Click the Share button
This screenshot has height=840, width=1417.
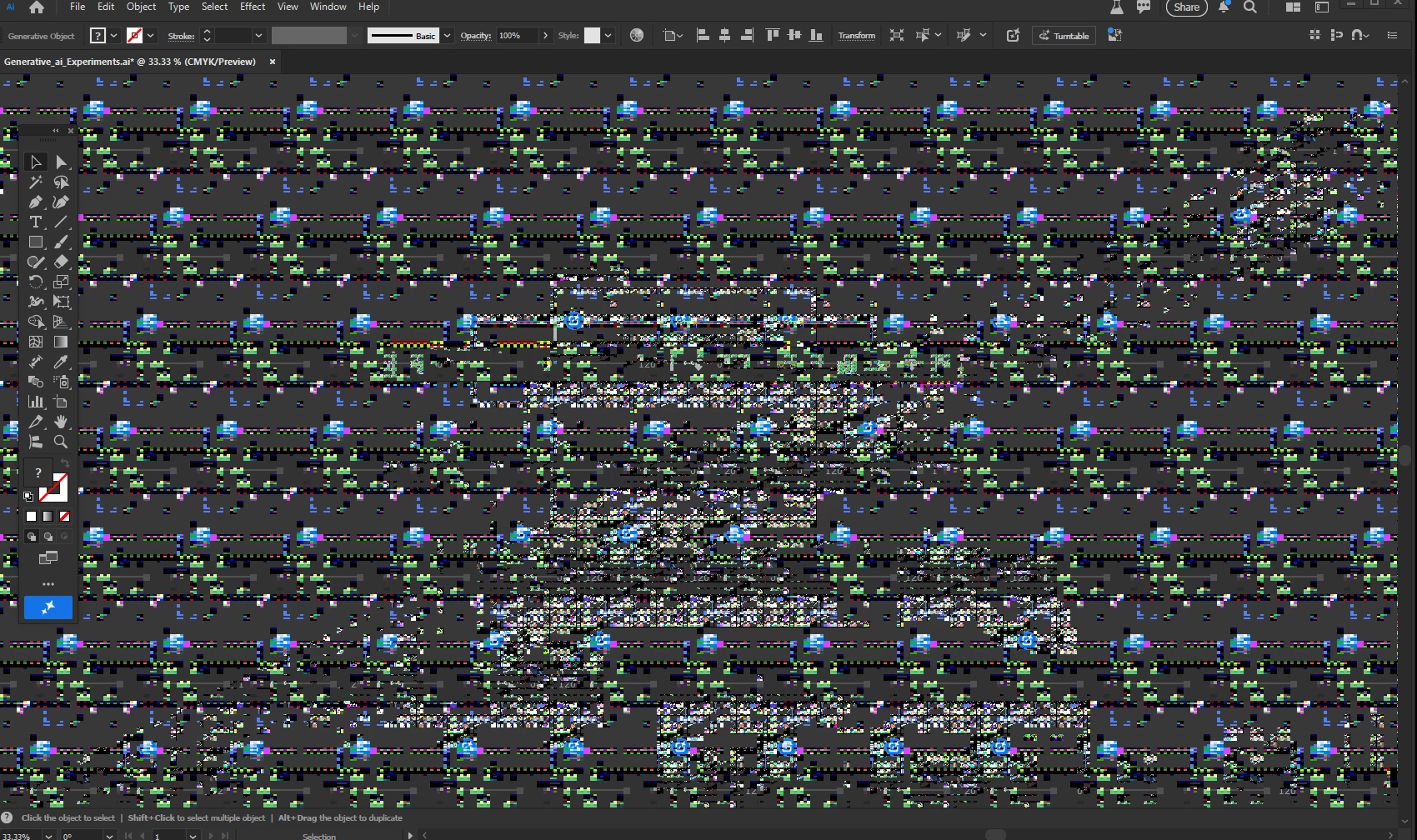click(x=1186, y=7)
